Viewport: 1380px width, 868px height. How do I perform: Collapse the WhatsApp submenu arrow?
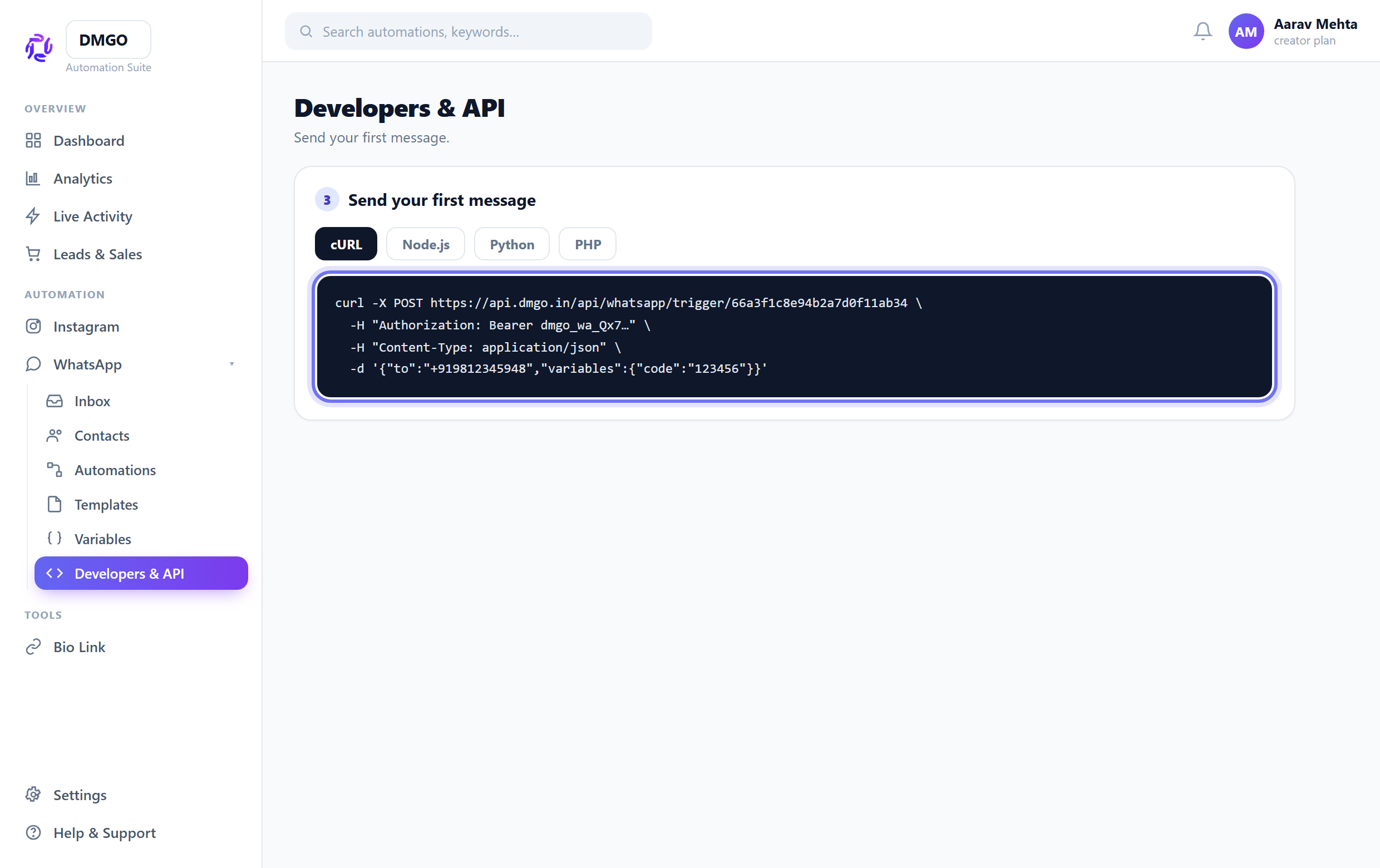click(231, 364)
